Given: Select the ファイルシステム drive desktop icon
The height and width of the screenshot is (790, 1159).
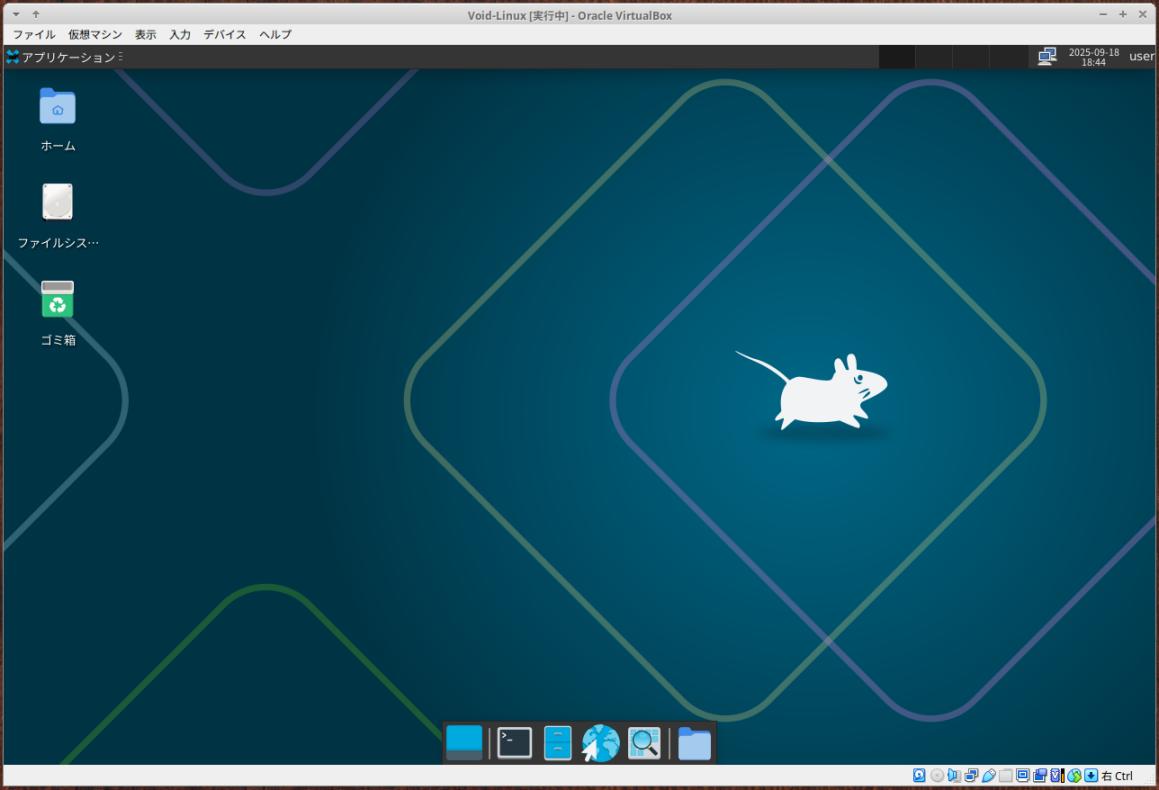Looking at the screenshot, I should click(x=58, y=216).
